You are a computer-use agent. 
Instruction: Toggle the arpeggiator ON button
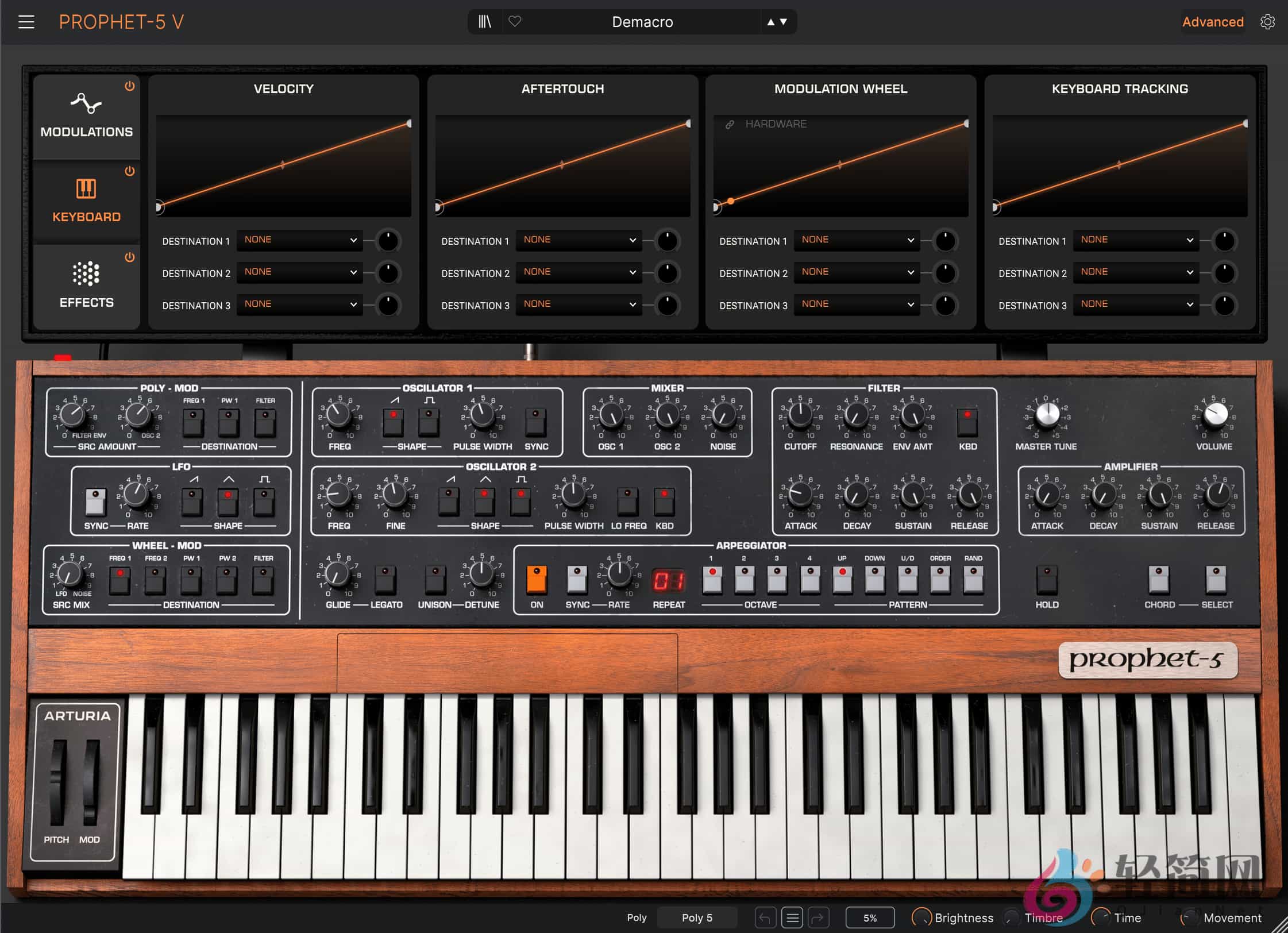point(537,580)
